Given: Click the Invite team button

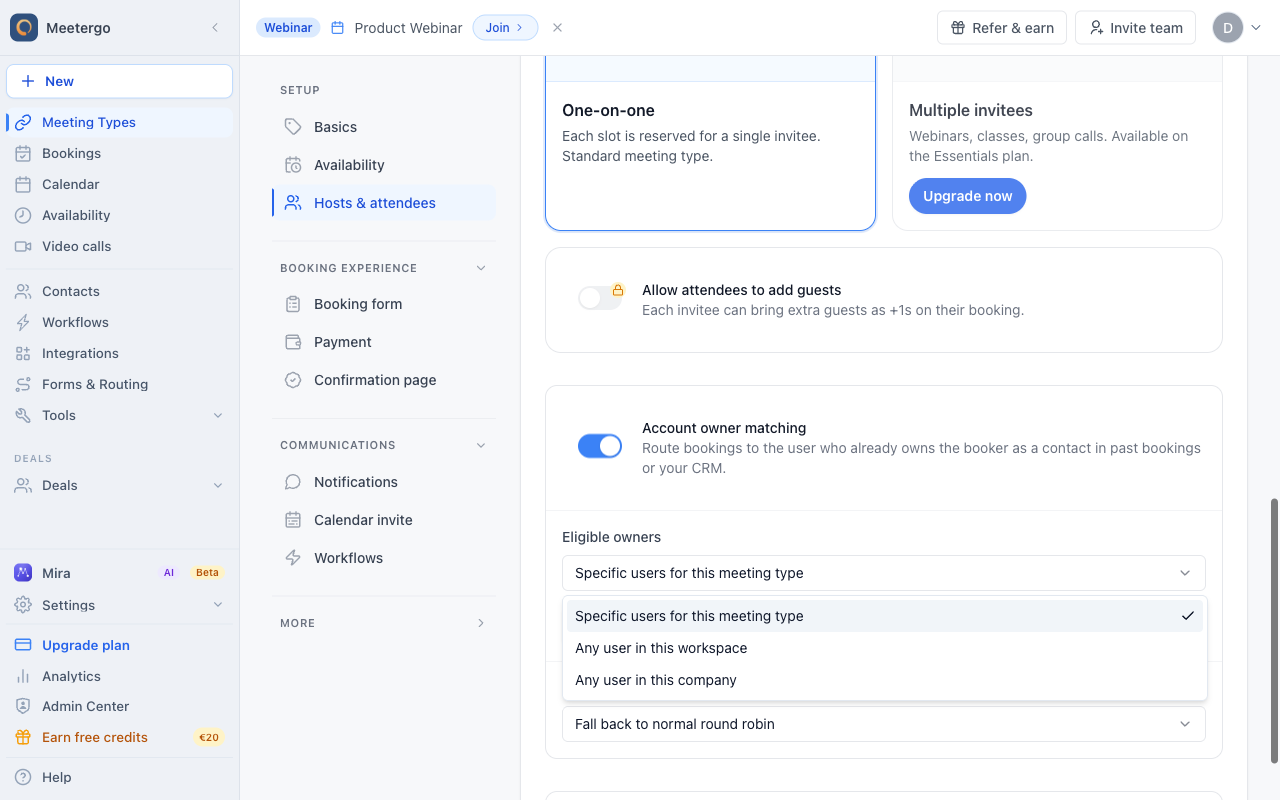Looking at the screenshot, I should coord(1136,28).
